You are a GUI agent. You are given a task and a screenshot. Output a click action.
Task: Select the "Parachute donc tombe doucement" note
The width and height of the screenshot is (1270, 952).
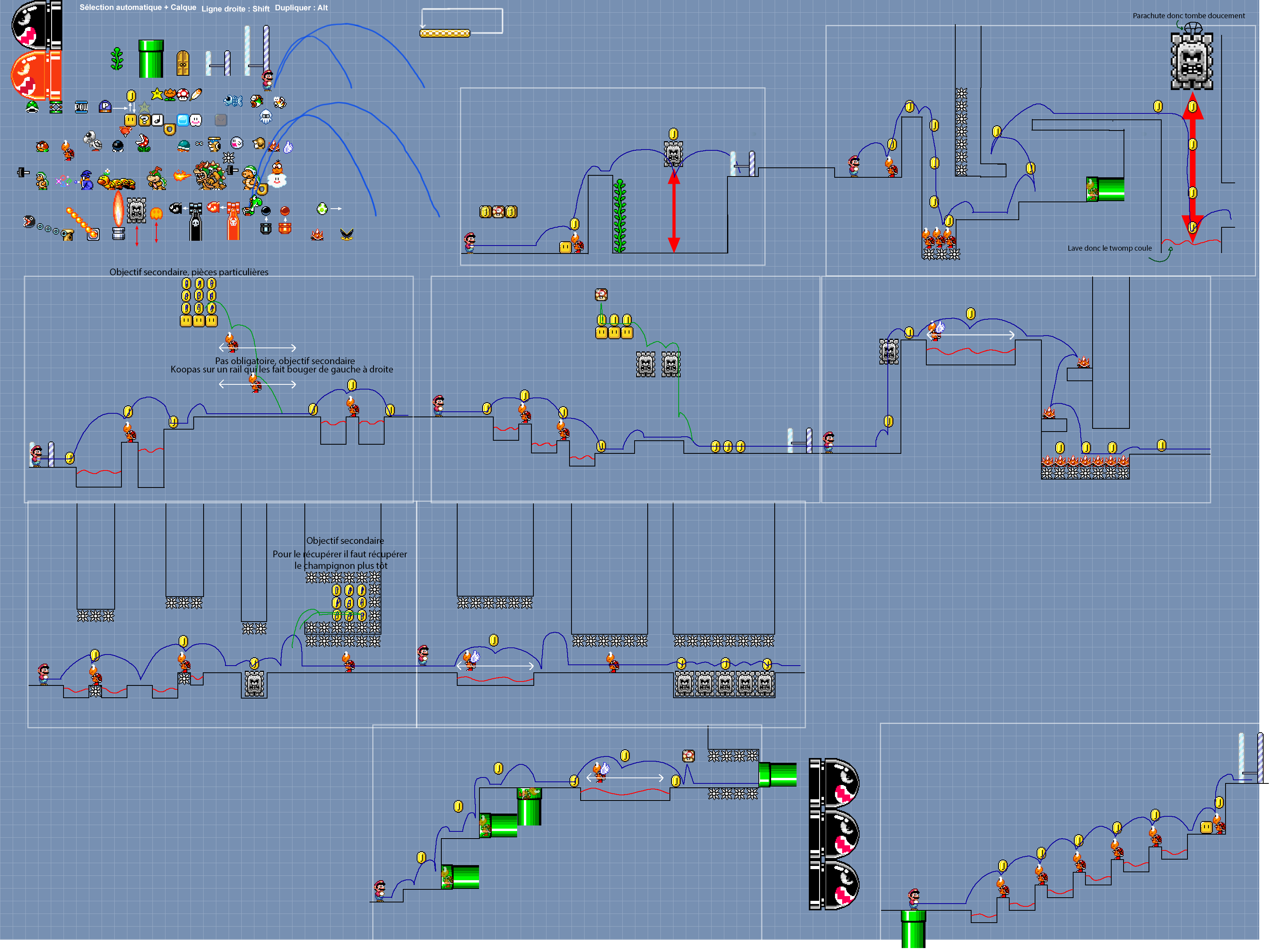pos(1189,15)
